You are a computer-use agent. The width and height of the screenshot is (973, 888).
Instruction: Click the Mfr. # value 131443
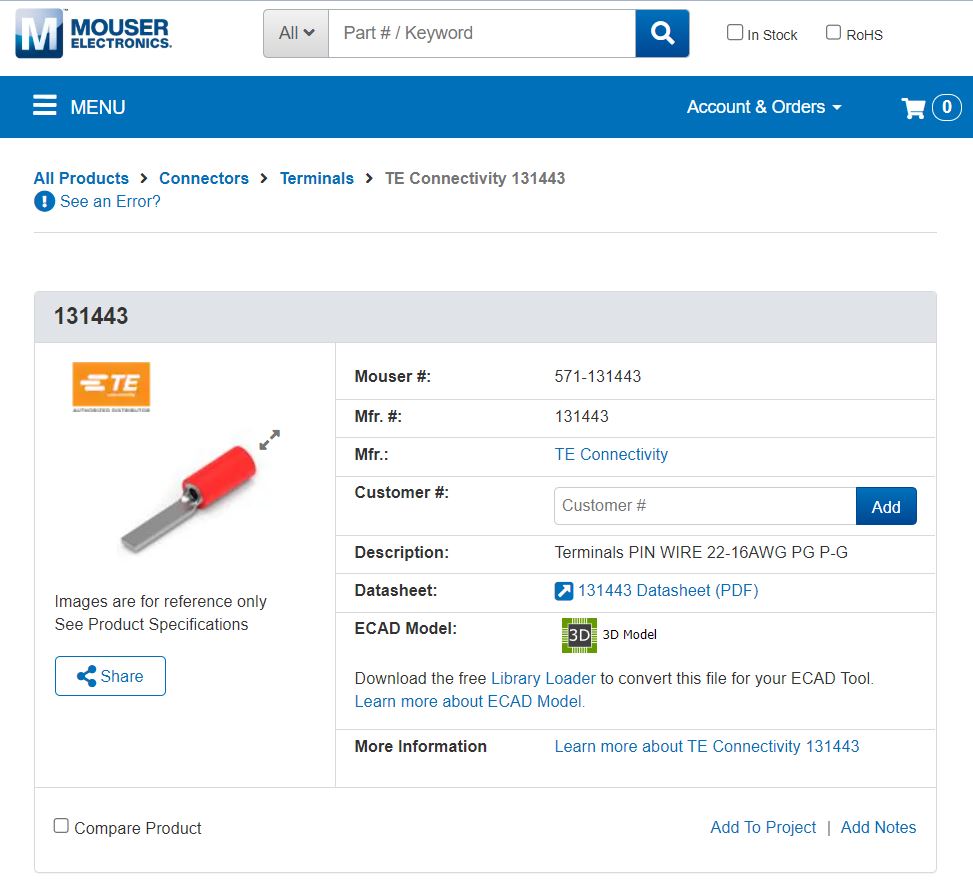click(x=581, y=416)
